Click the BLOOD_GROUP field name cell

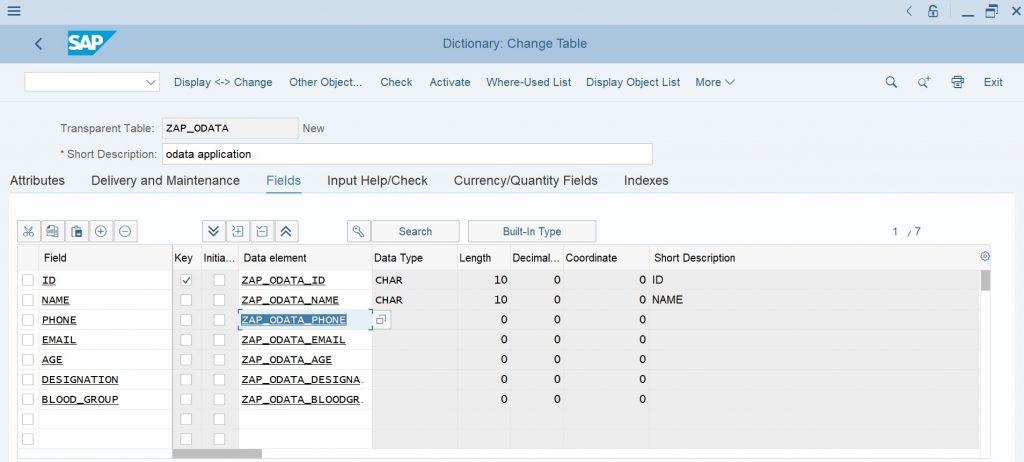105,399
